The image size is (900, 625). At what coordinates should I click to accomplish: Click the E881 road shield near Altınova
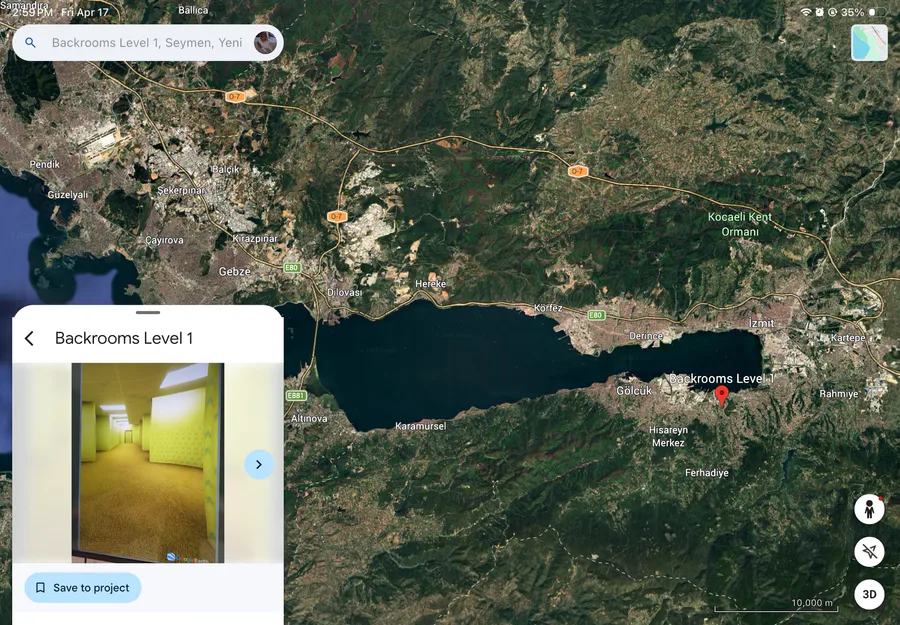coord(296,395)
